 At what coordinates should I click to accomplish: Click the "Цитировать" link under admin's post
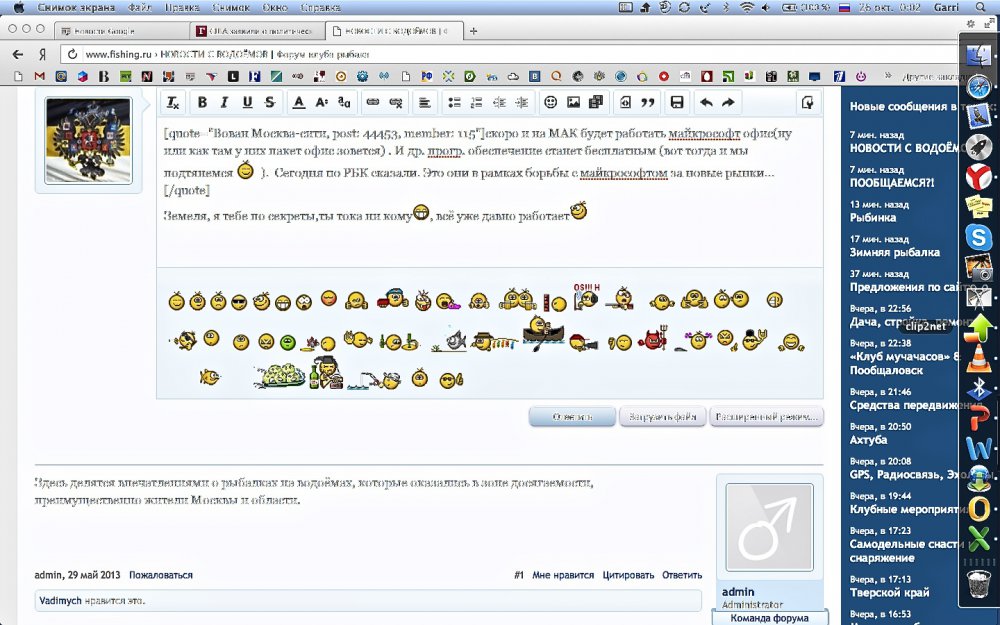627,575
